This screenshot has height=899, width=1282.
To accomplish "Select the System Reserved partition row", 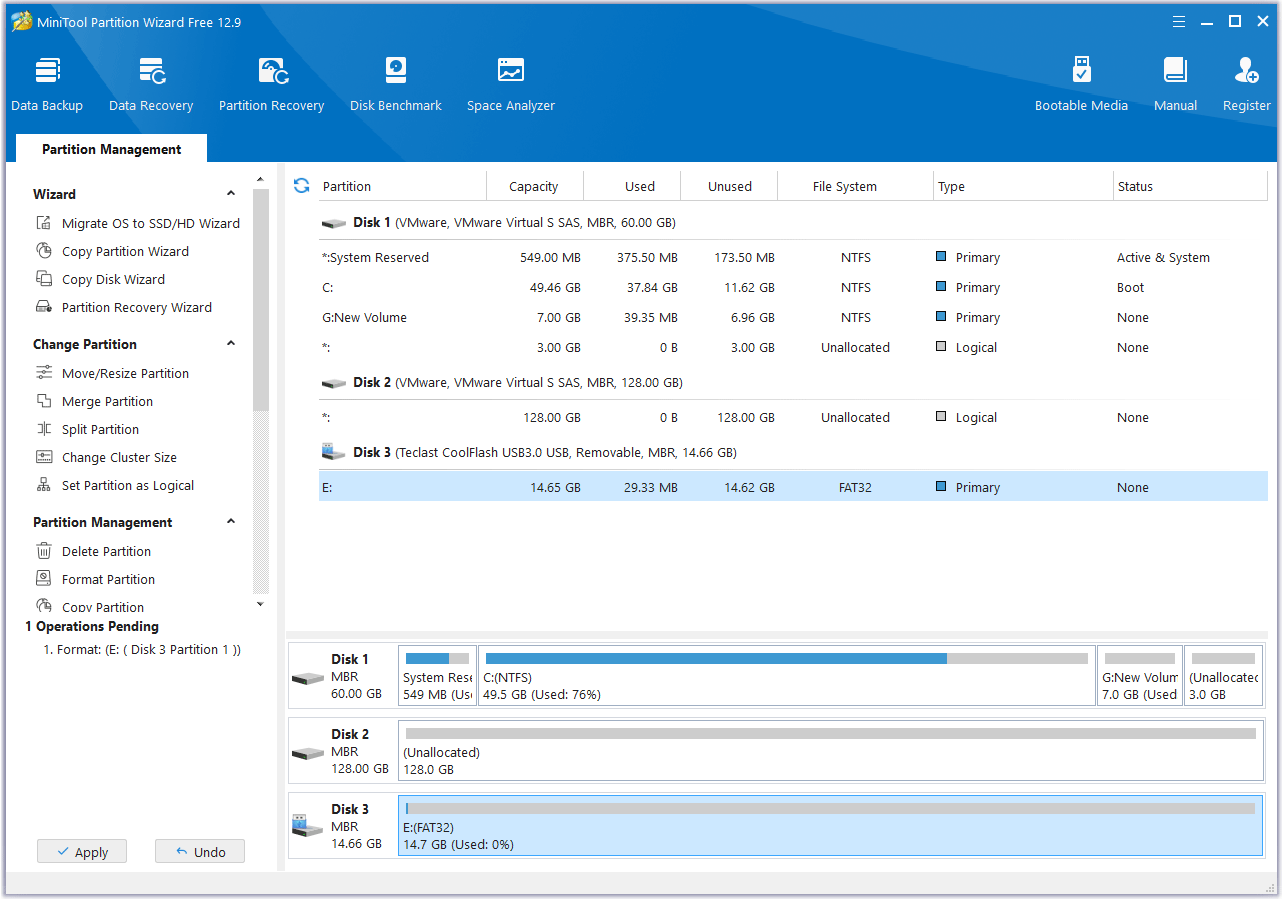I will 793,257.
